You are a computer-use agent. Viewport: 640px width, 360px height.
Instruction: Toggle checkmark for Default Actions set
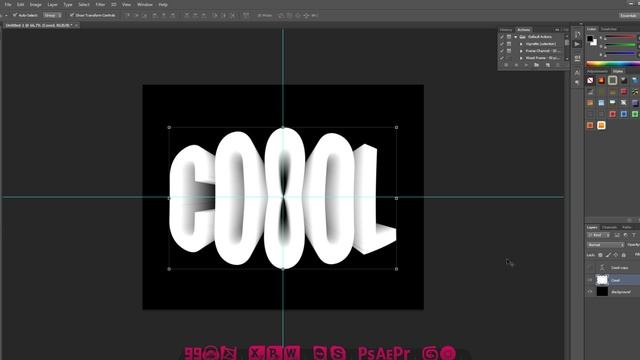(x=502, y=37)
